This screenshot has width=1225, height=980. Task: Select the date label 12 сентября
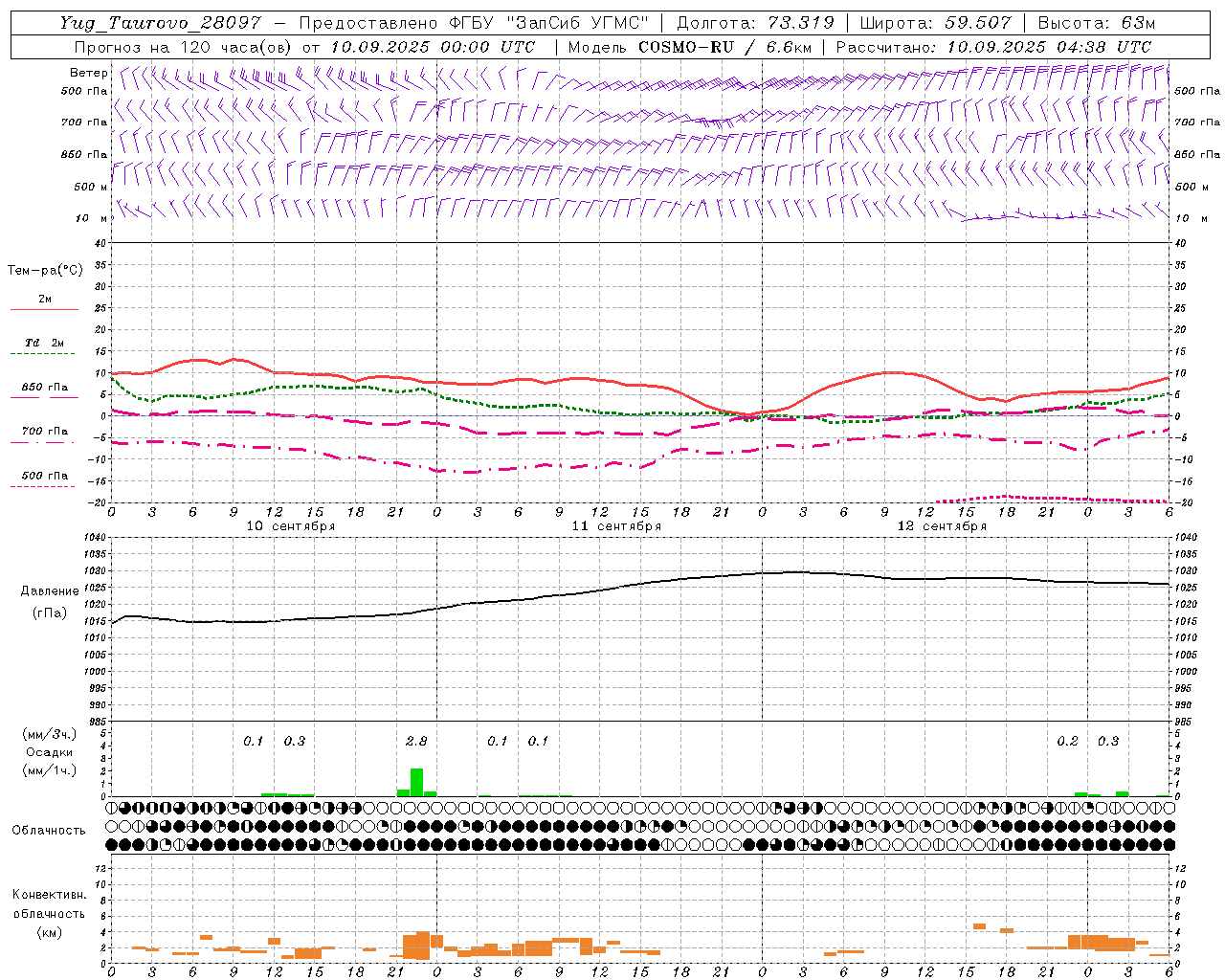(x=942, y=526)
